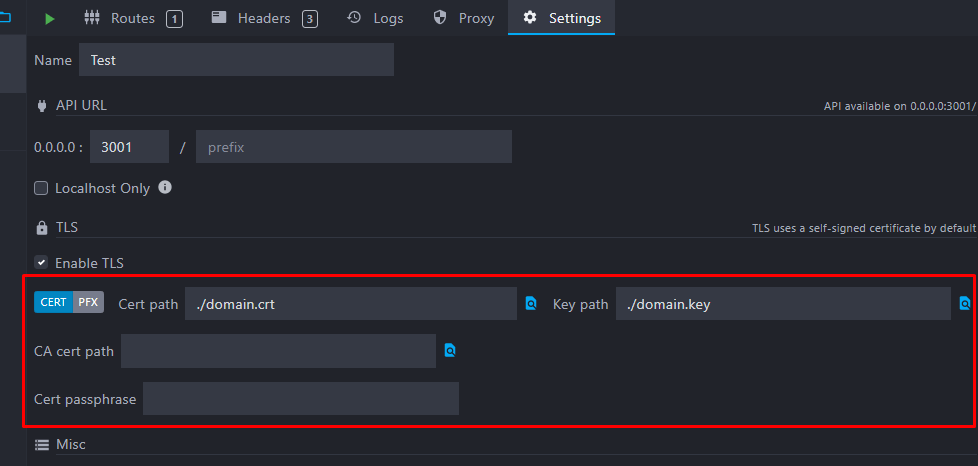Enable the Localhost Only checkbox
Image resolution: width=978 pixels, height=466 pixels.
point(41,188)
